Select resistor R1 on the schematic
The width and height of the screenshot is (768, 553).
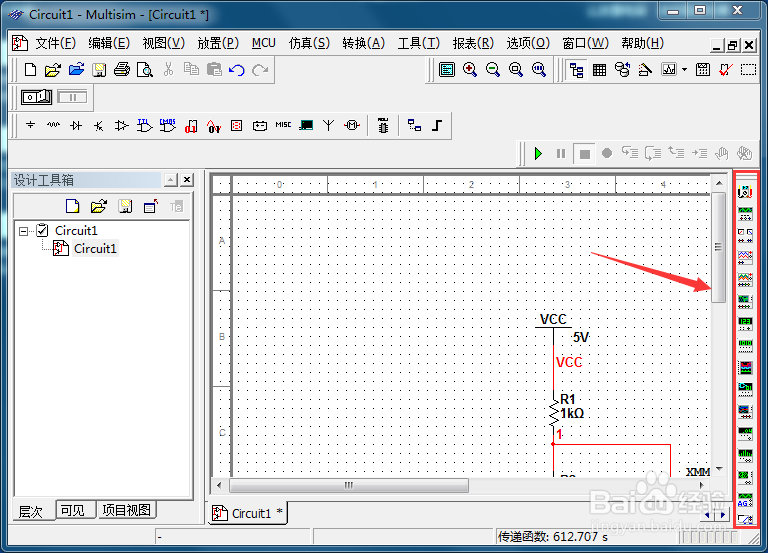pos(554,413)
